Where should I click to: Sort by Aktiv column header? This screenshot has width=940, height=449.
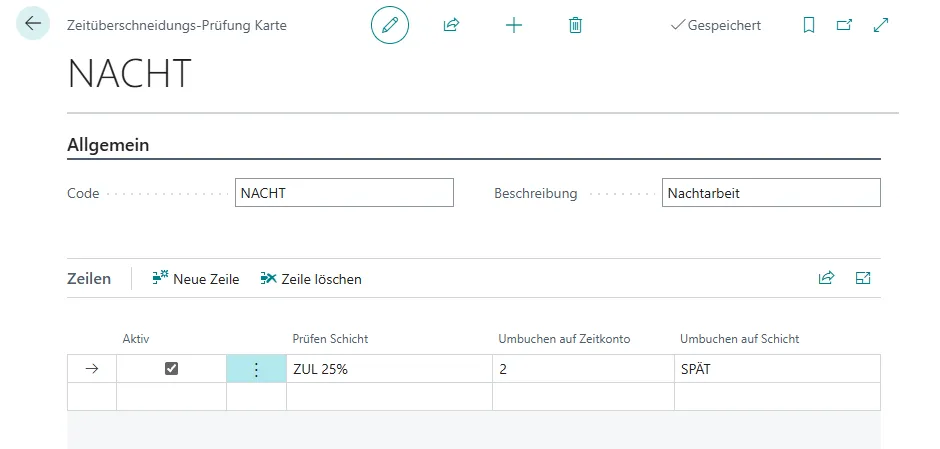pos(136,339)
